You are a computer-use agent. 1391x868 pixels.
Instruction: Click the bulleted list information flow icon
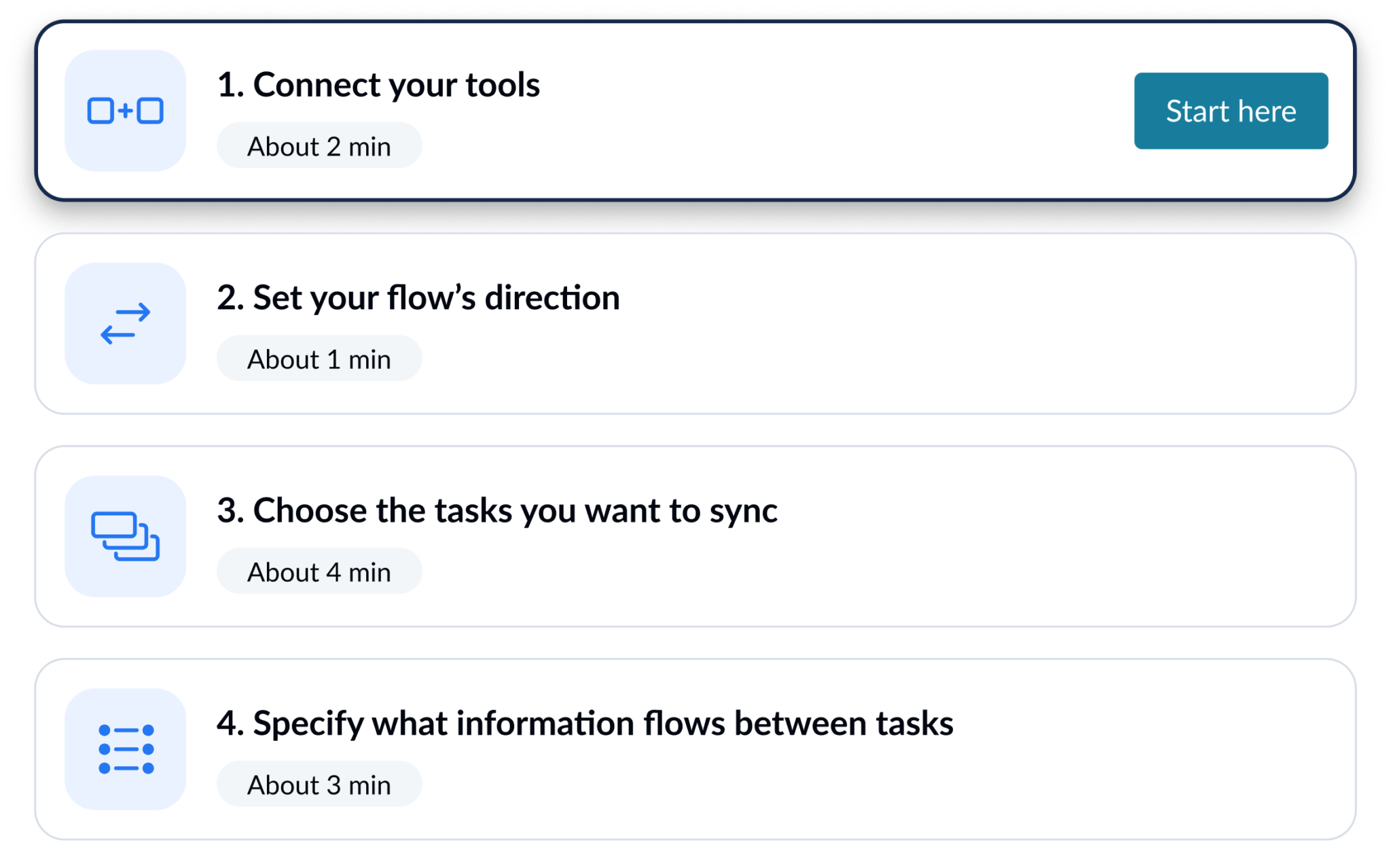(124, 748)
